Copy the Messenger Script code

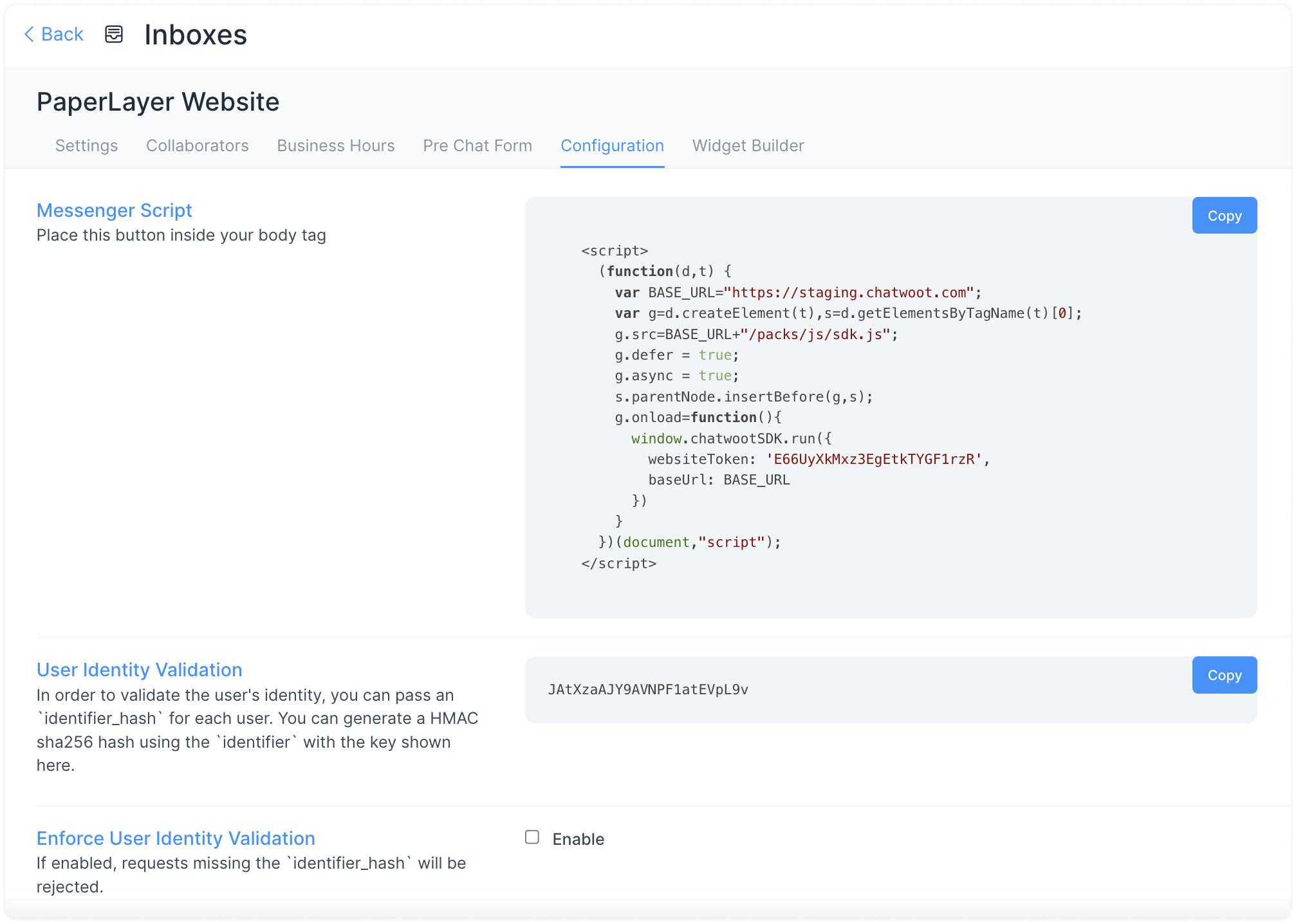coord(1223,216)
